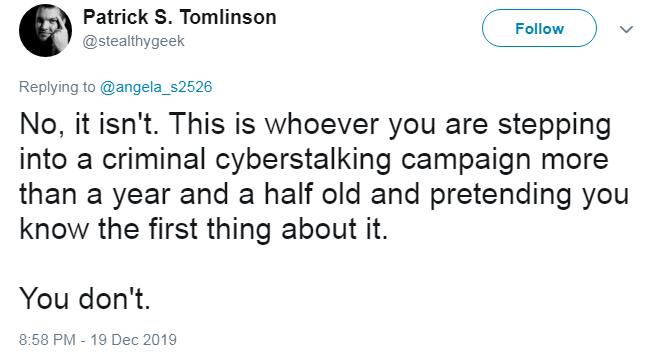Click the surname "Tomlinson" in the header
646x361 pixels.
tap(228, 17)
